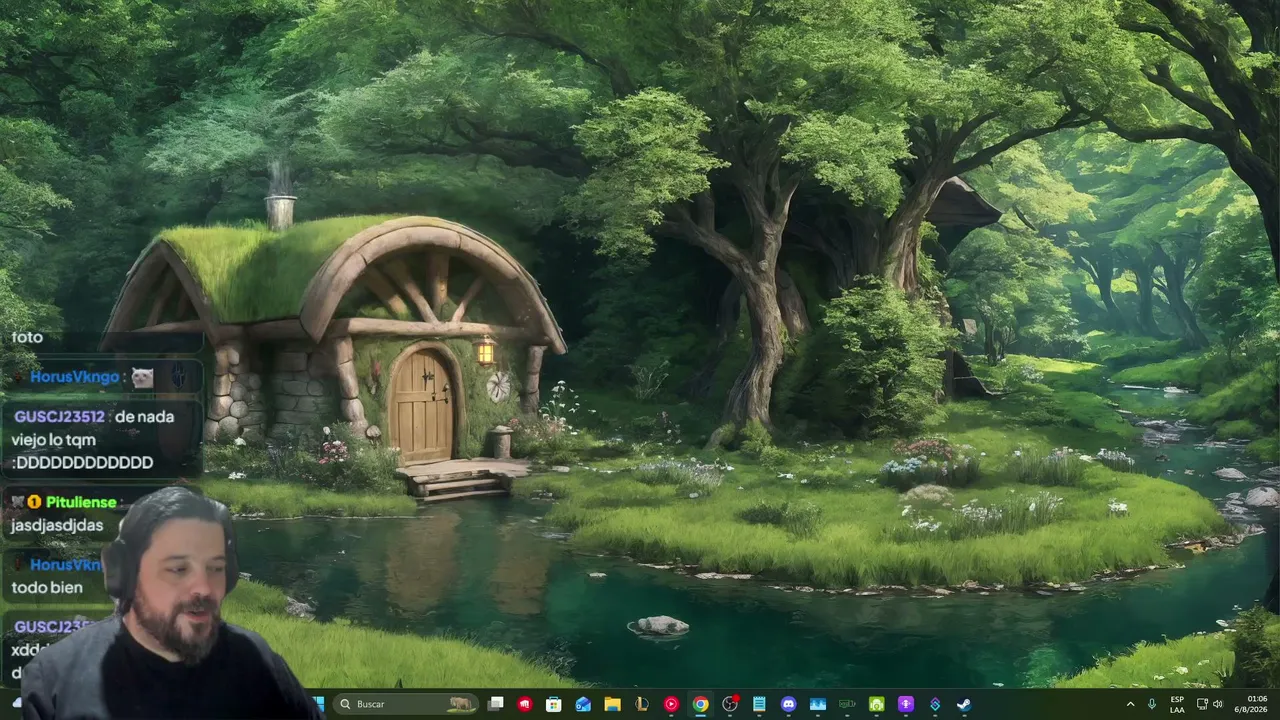Open the green Android-style taskbar icon

point(876,704)
